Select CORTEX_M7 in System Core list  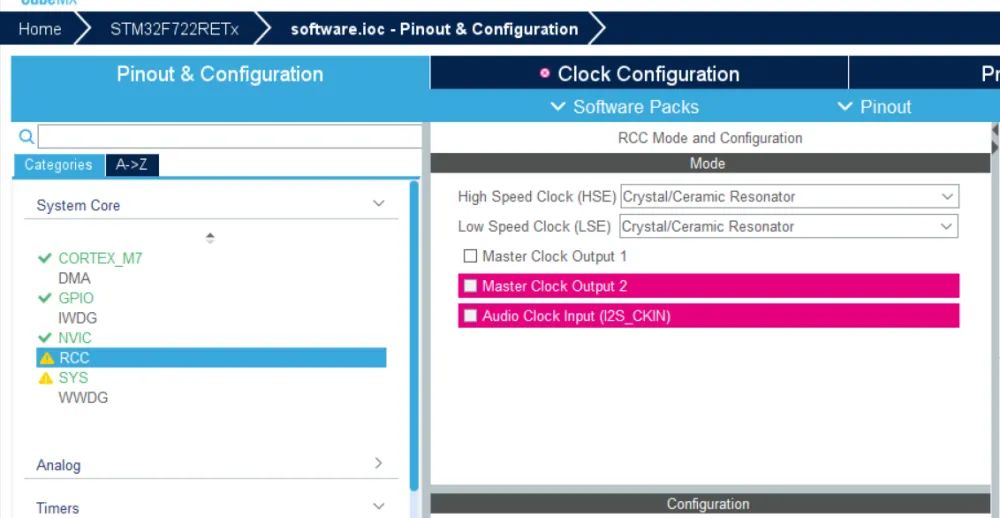100,258
